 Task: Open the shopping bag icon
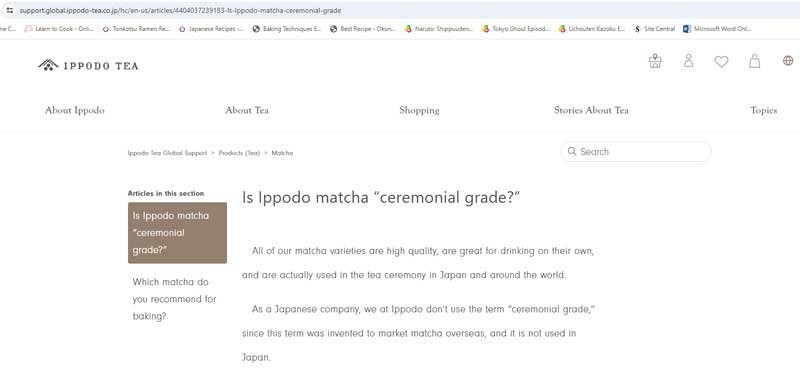754,61
